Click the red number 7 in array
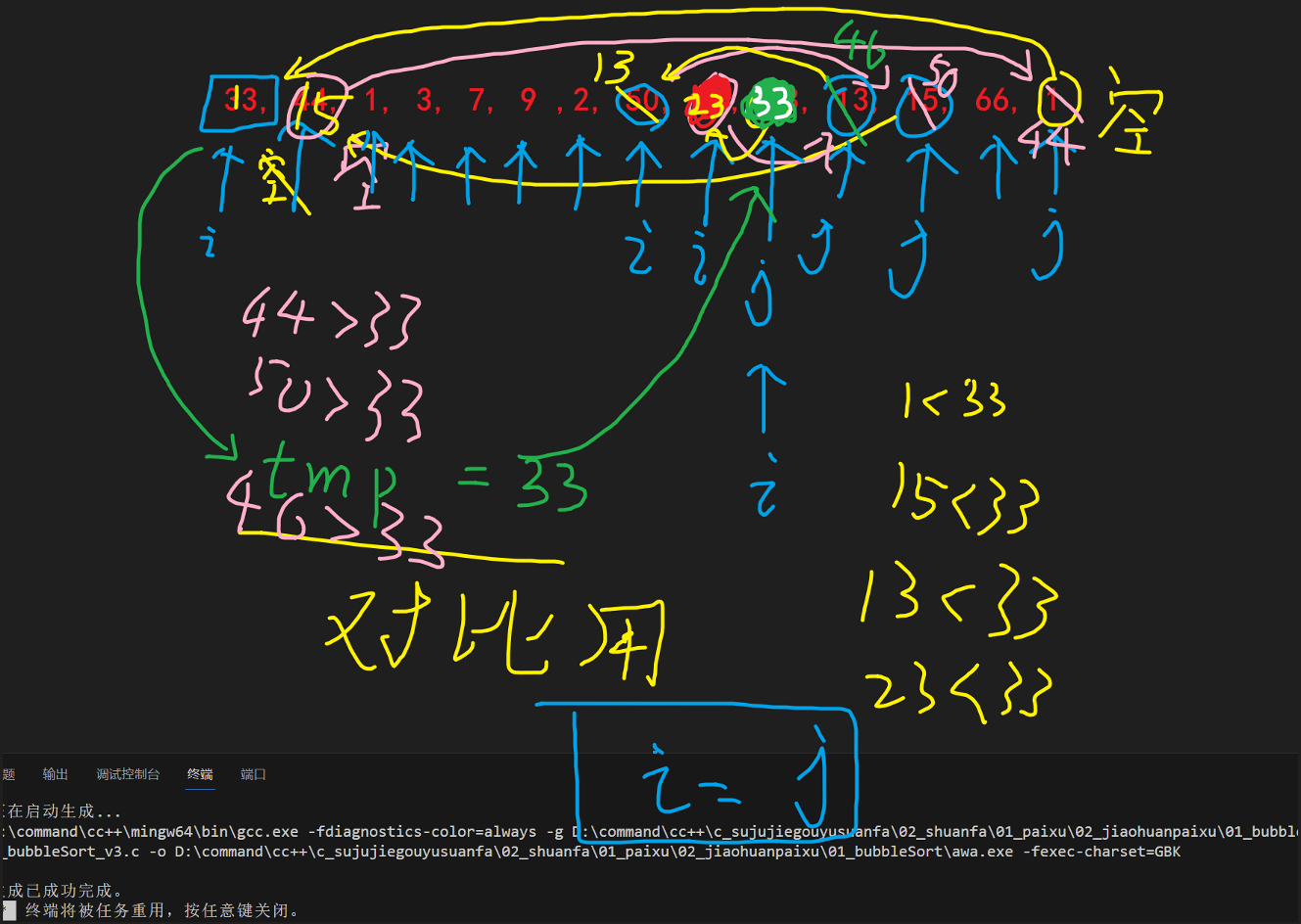The image size is (1301, 924). click(x=477, y=100)
